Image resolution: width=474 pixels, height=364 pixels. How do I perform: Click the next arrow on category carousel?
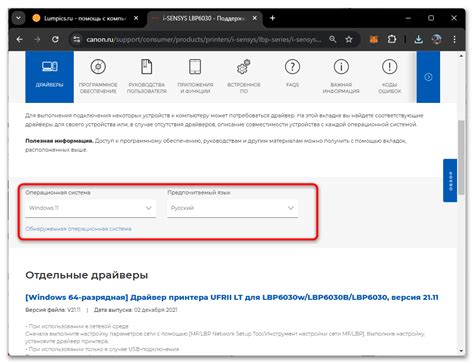click(428, 77)
